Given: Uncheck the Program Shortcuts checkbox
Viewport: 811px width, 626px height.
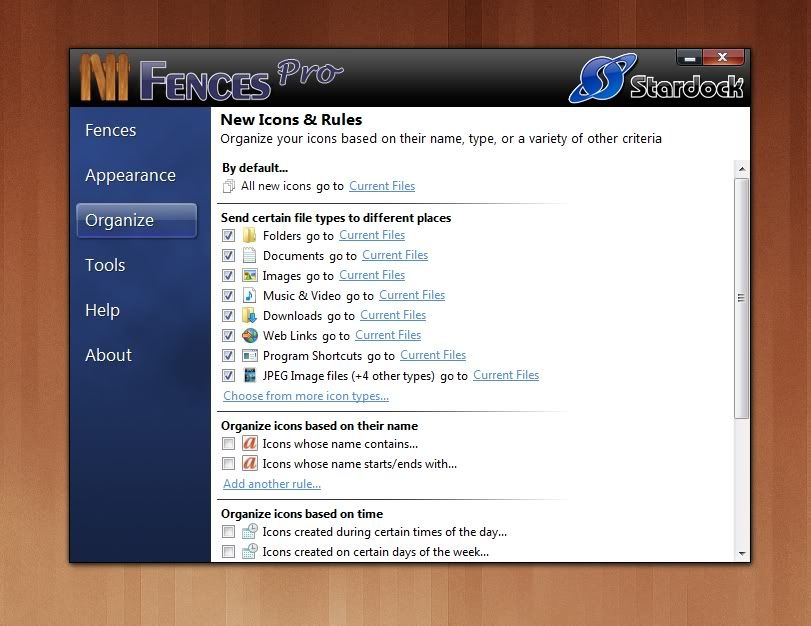Looking at the screenshot, I should (228, 356).
